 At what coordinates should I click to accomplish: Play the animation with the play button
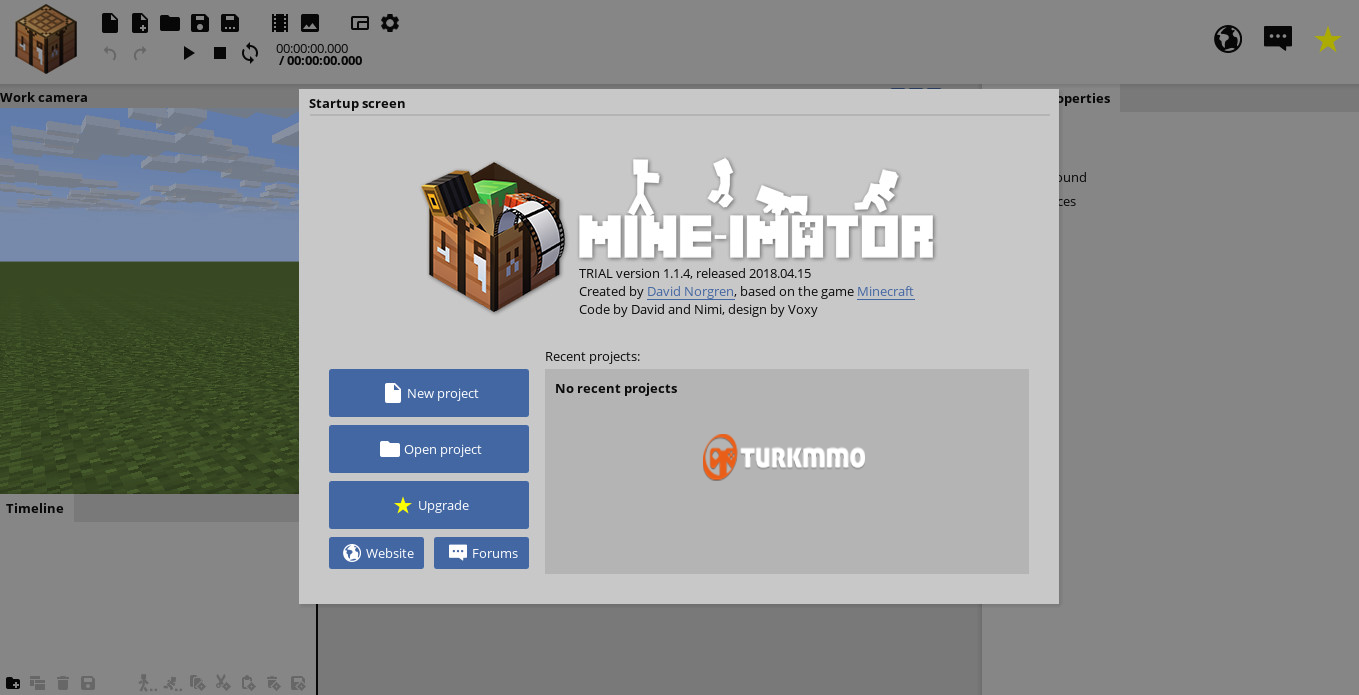(189, 53)
